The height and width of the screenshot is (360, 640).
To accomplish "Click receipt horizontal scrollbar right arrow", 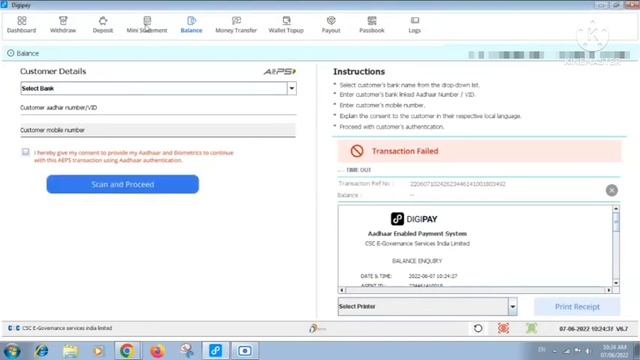I will pyautogui.click(x=609, y=290).
